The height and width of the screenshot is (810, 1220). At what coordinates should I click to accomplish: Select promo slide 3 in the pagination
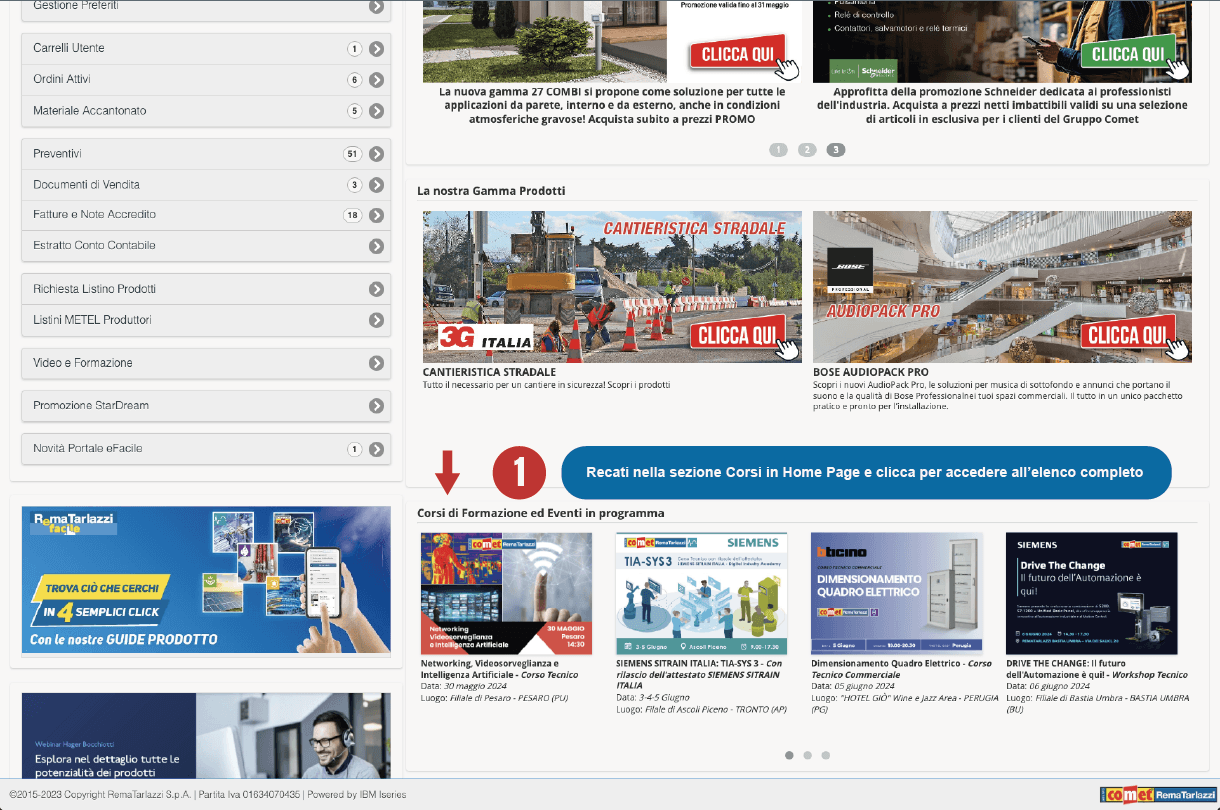click(x=836, y=150)
